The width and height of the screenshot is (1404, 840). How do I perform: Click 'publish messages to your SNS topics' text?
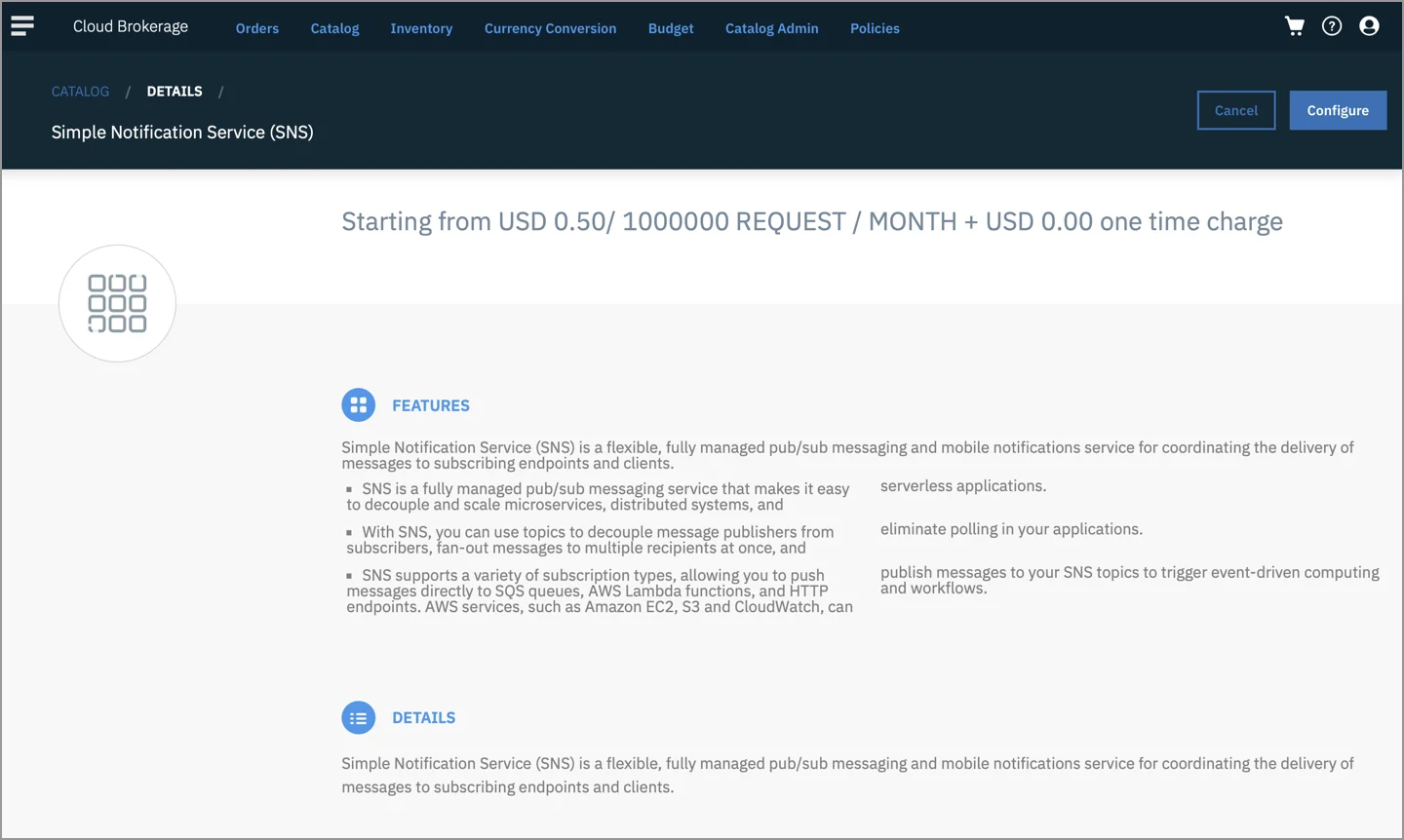[x=1130, y=580]
